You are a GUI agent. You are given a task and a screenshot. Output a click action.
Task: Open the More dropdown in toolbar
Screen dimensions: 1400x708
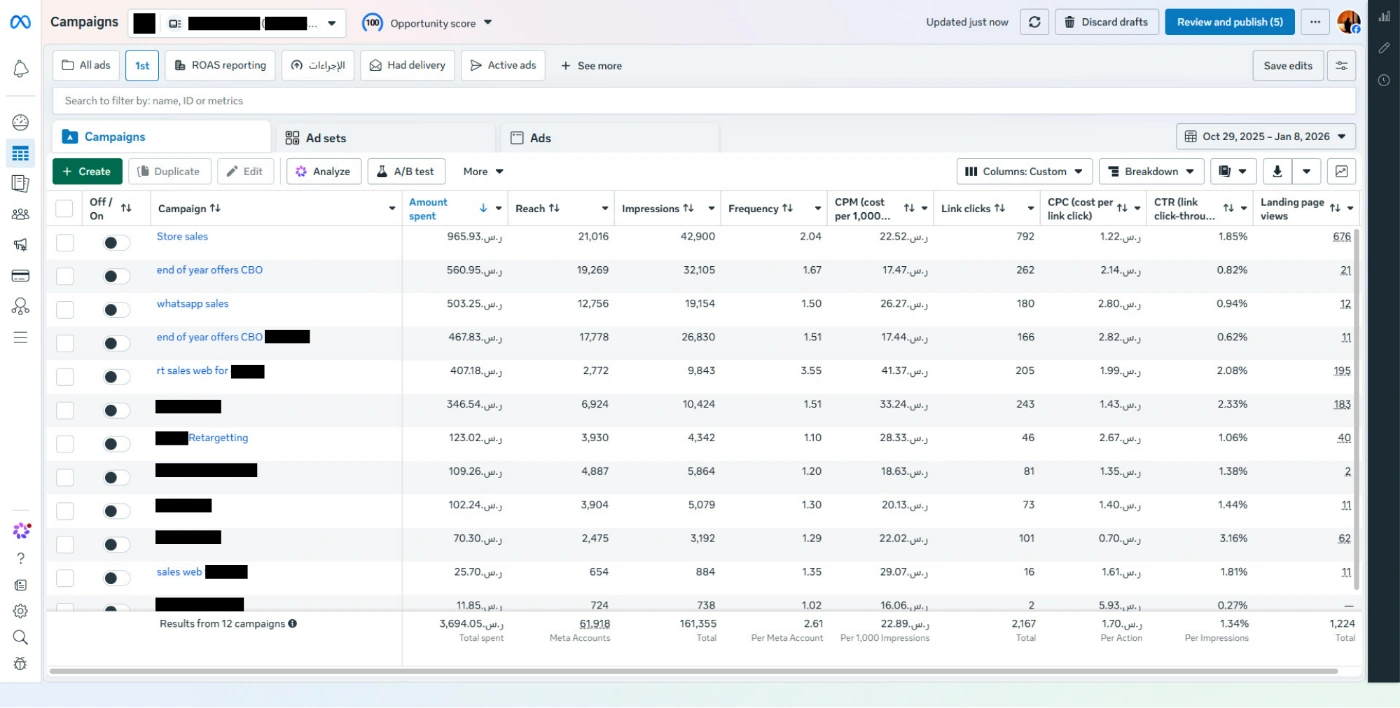coord(483,171)
